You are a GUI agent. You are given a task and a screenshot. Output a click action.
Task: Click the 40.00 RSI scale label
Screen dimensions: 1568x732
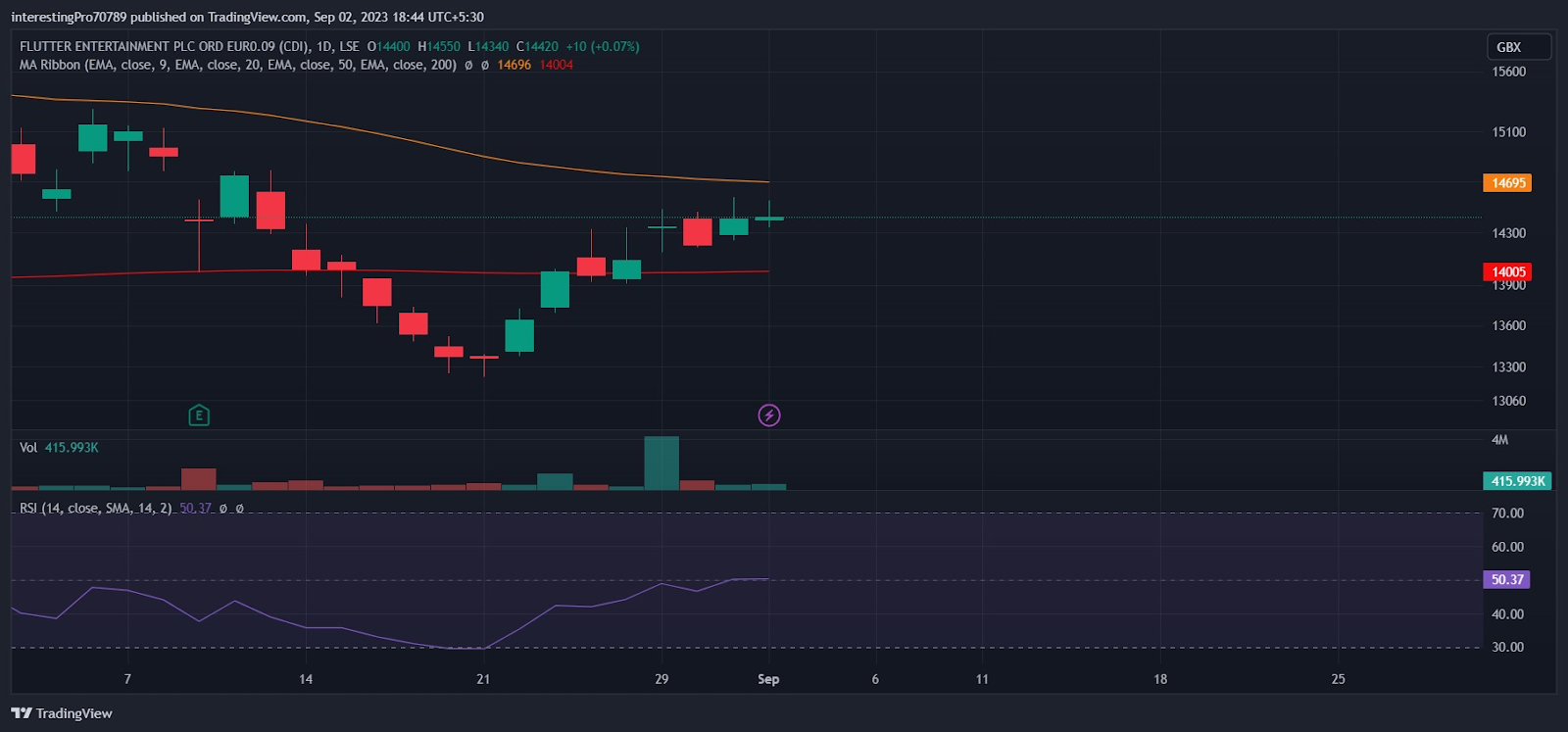tap(1507, 614)
